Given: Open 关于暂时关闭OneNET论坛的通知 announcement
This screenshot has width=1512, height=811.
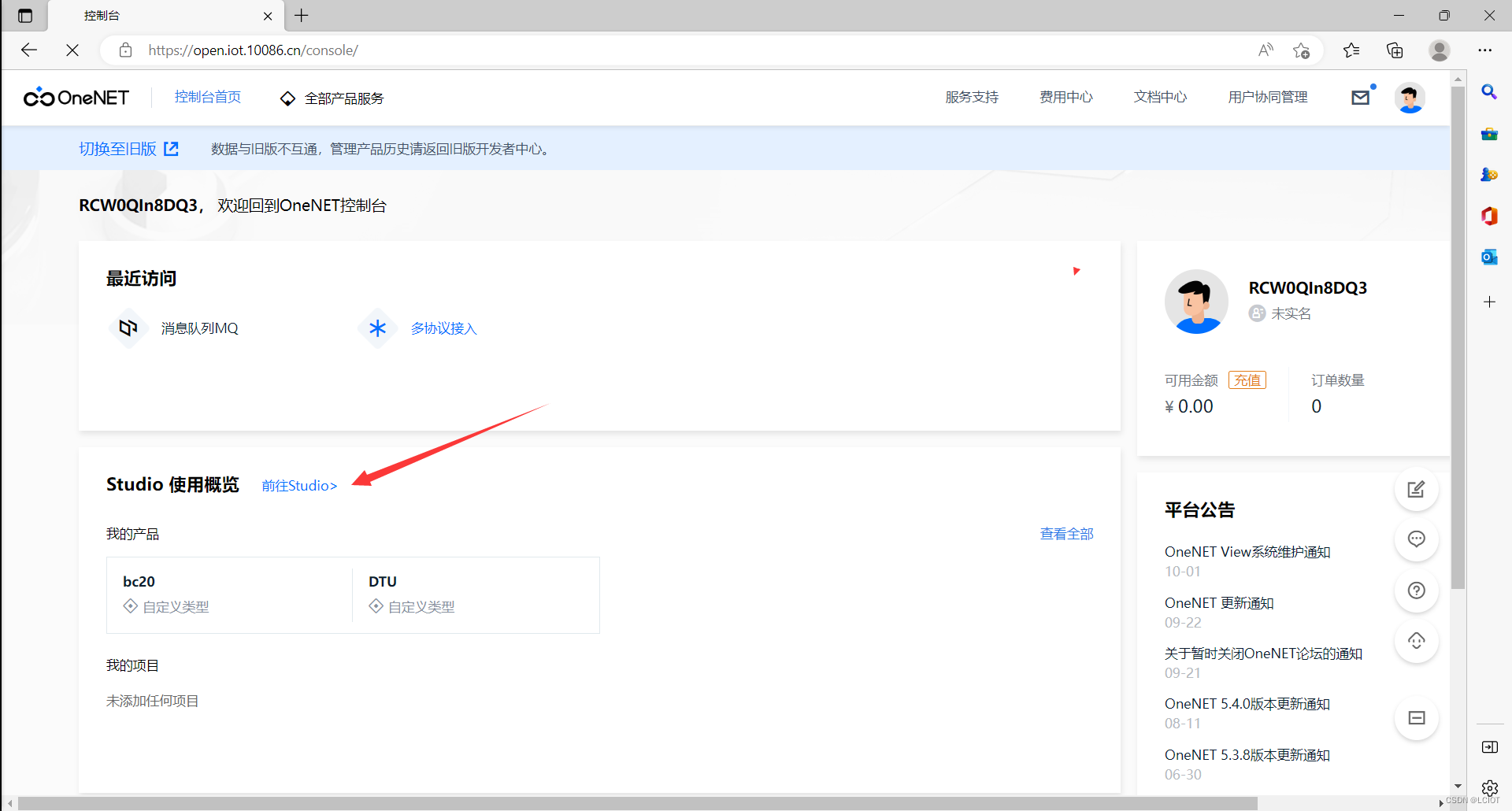Looking at the screenshot, I should 1263,654.
